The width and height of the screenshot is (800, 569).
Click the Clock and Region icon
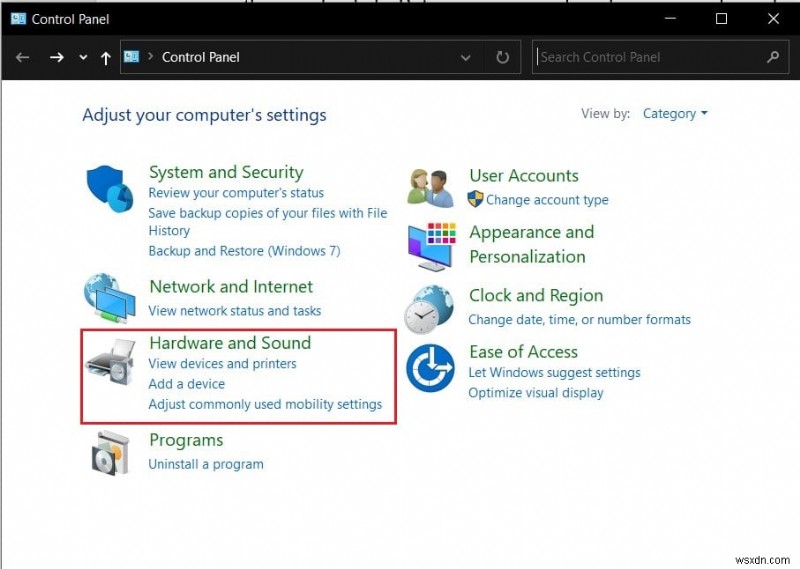431,308
